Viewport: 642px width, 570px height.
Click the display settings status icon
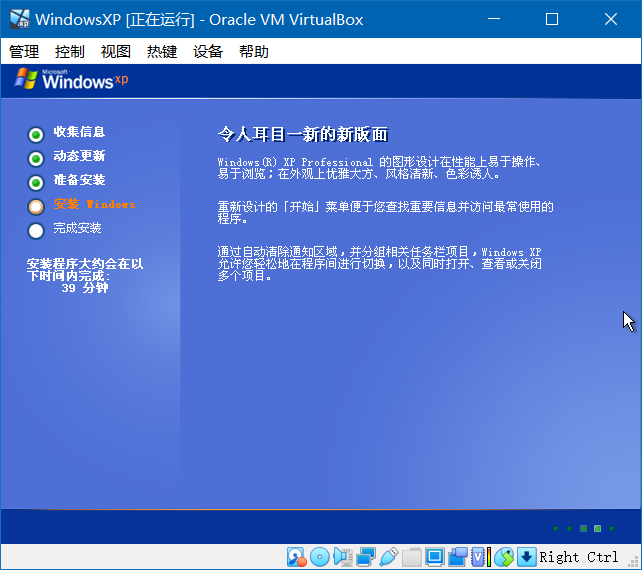point(434,557)
